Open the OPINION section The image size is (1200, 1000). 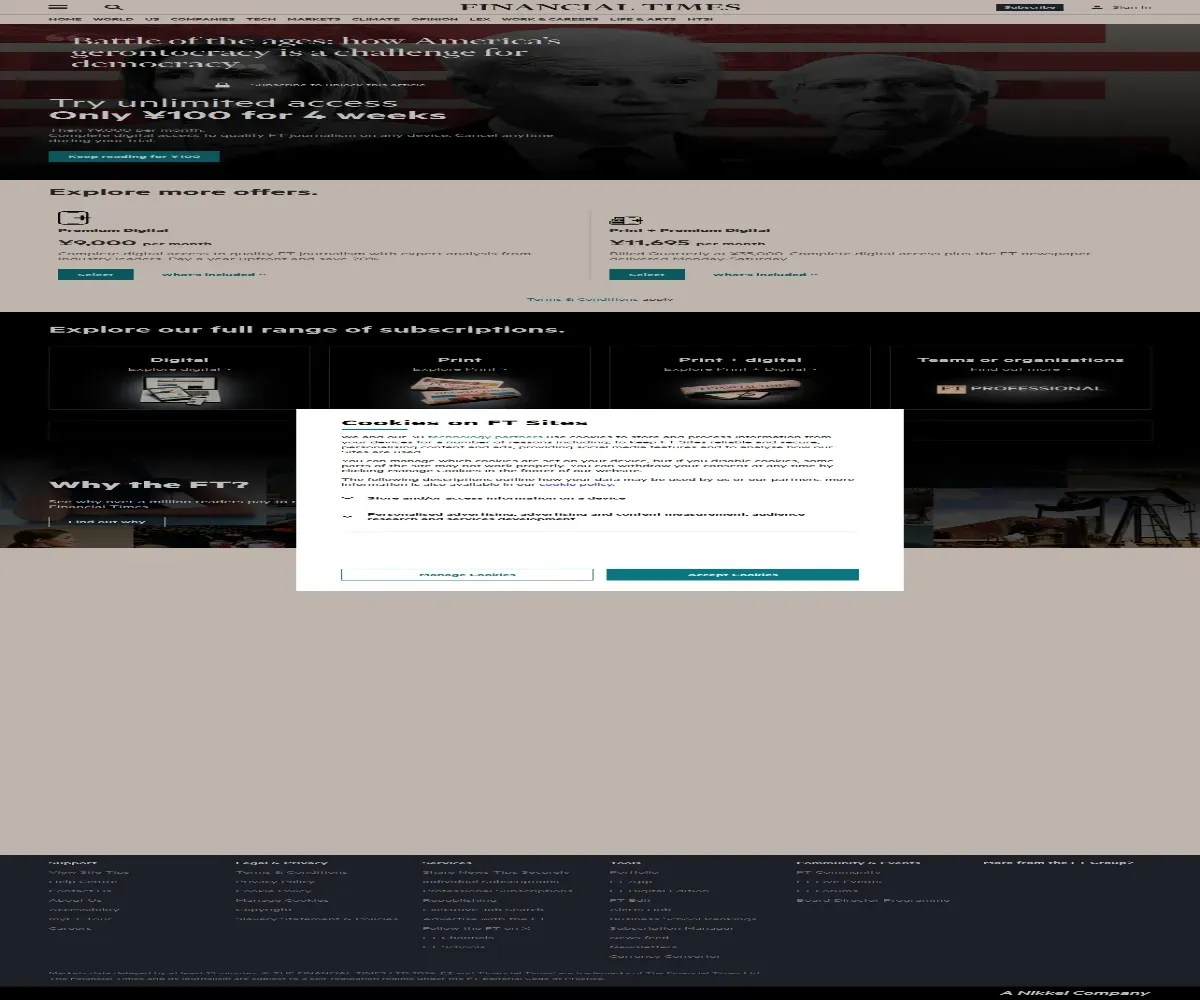[x=435, y=19]
